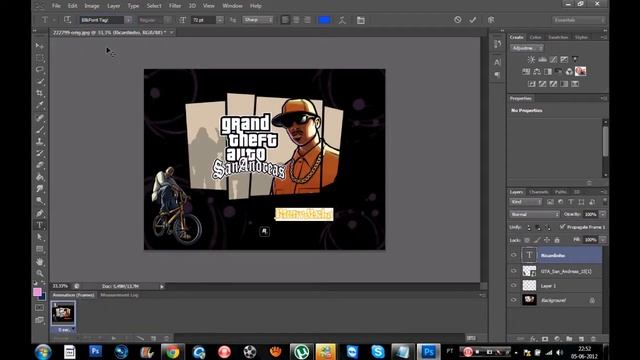Hide the Background layer
640x360 pixels.
click(x=513, y=300)
